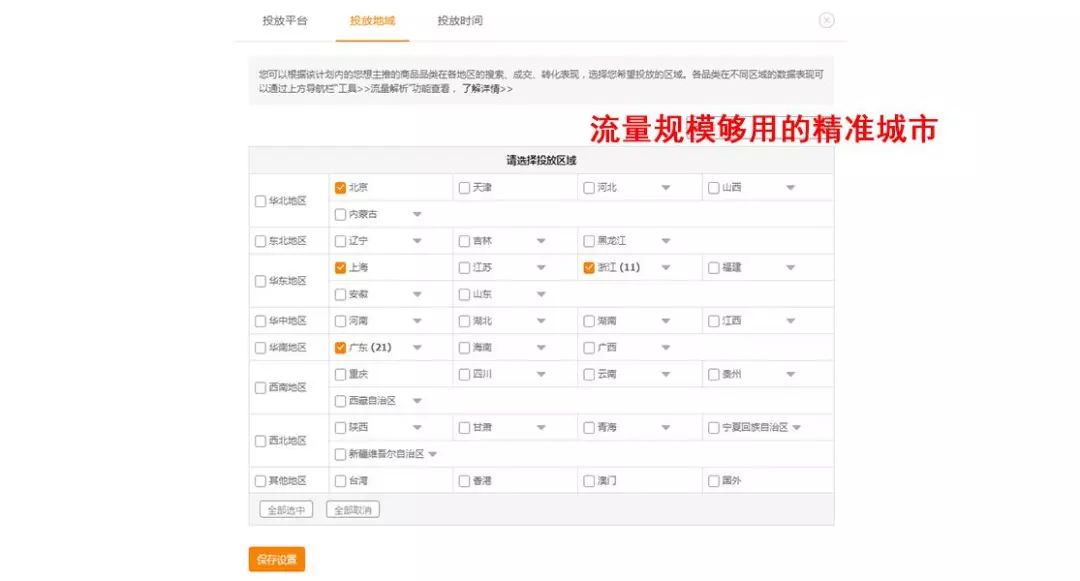Enable the 香港 checkbox
1080x581 pixels.
click(463, 480)
